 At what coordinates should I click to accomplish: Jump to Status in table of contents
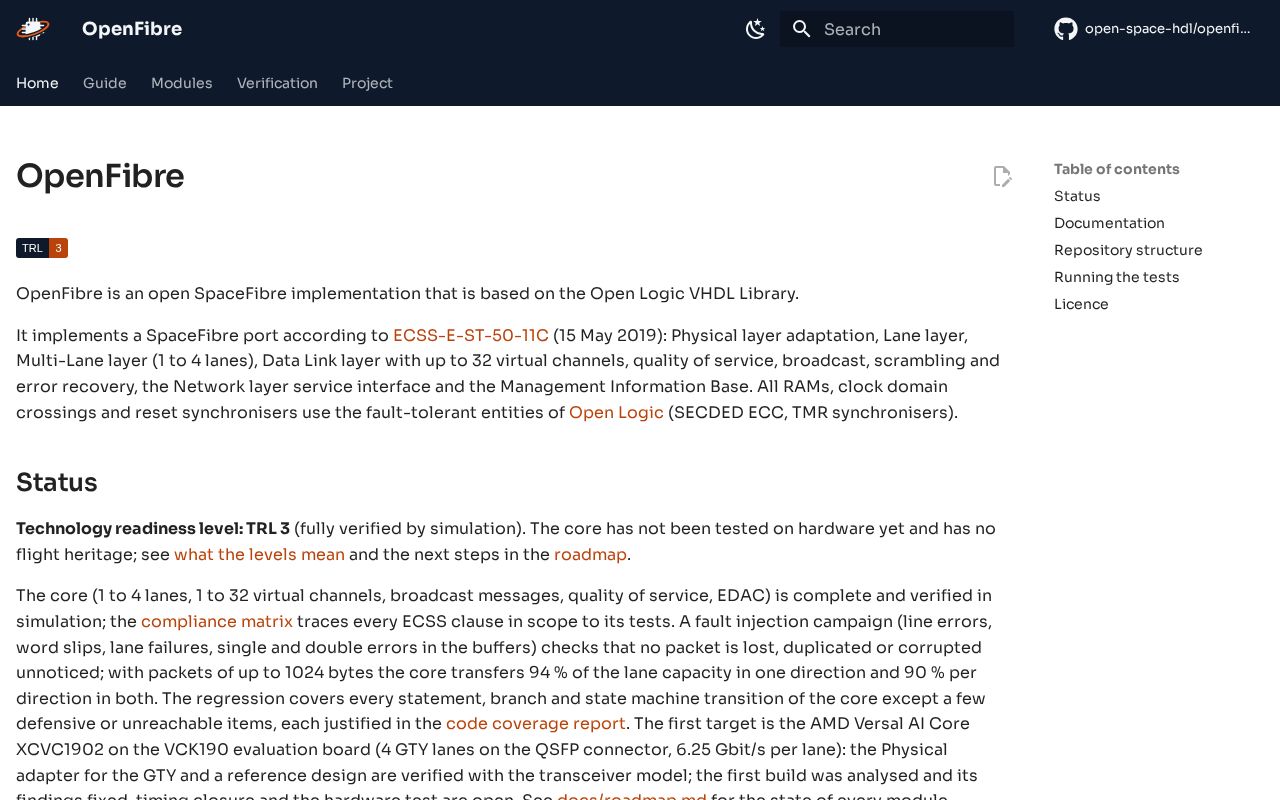click(x=1077, y=196)
